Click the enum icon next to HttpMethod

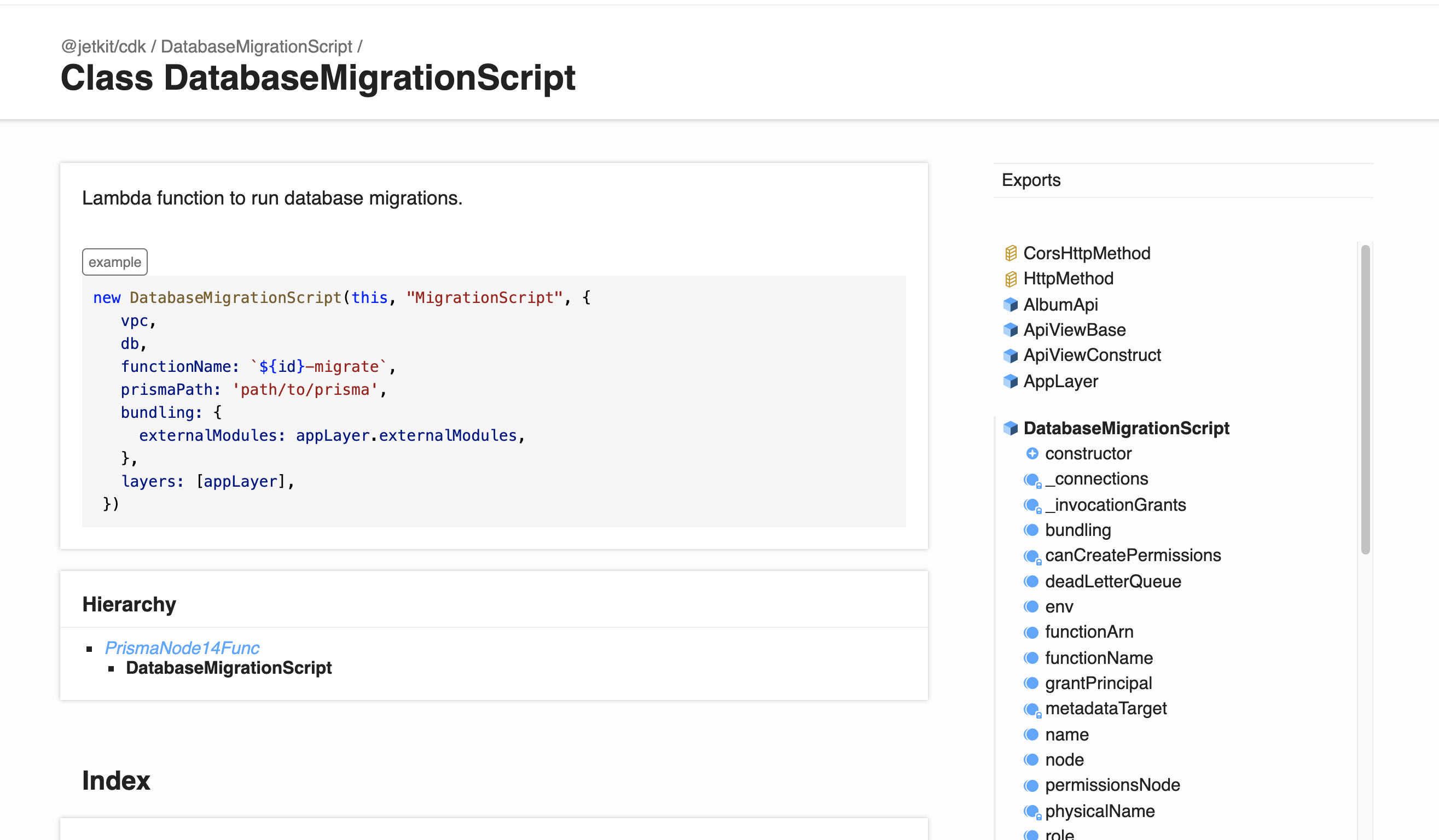[1011, 278]
